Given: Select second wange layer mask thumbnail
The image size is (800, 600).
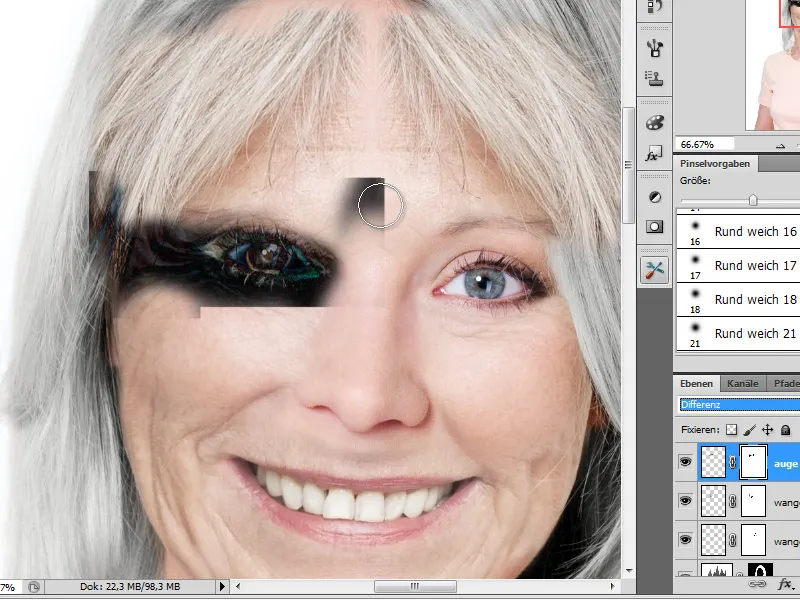Looking at the screenshot, I should (753, 540).
